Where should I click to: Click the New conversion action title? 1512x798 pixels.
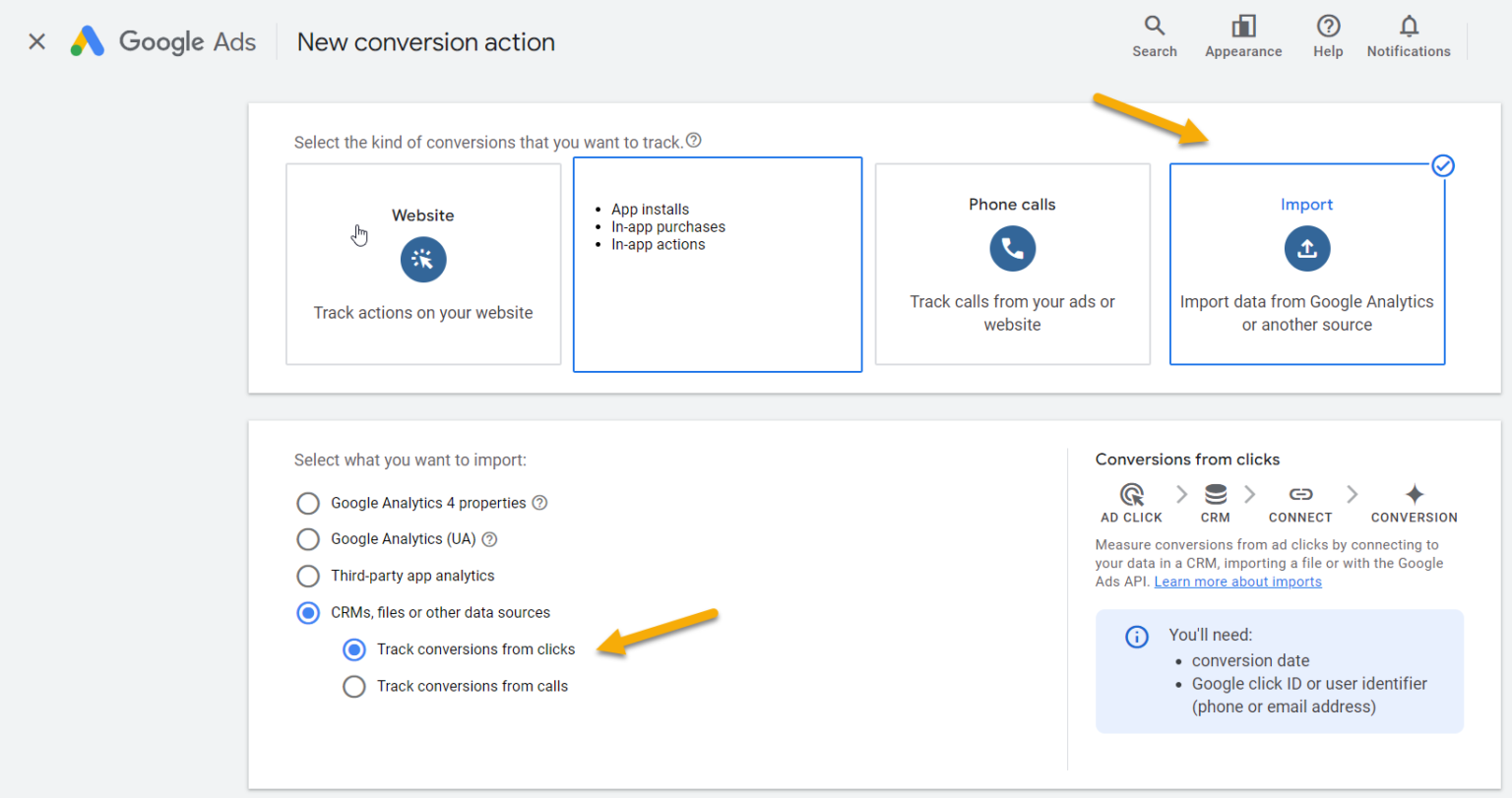pyautogui.click(x=426, y=42)
